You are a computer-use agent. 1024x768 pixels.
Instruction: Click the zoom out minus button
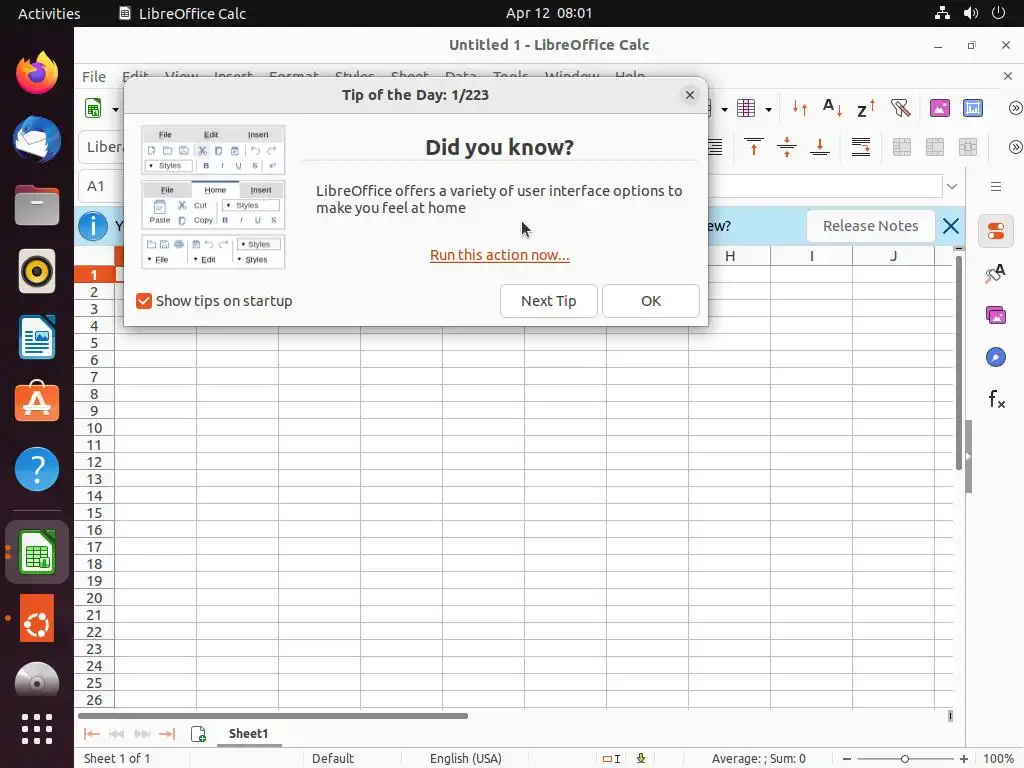tap(847, 759)
